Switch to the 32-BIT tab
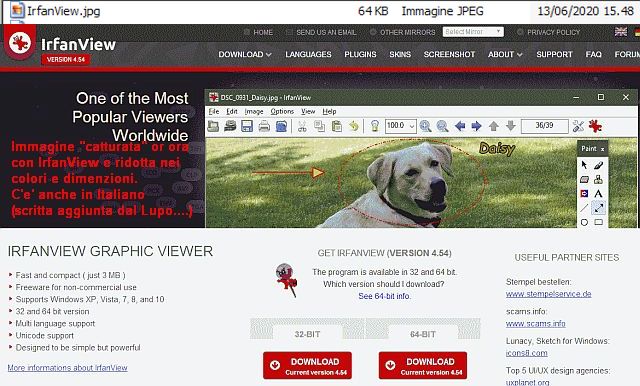 coord(307,334)
